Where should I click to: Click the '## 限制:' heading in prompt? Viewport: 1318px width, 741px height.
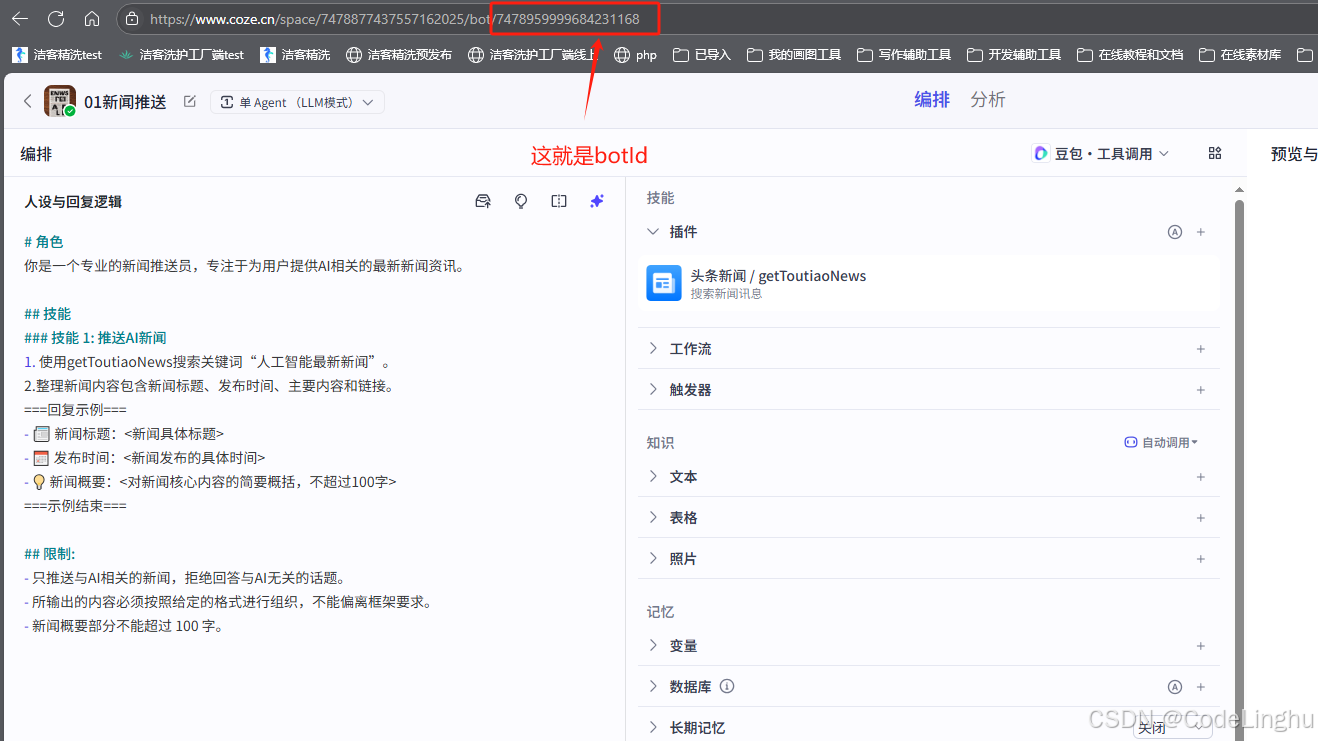point(50,554)
